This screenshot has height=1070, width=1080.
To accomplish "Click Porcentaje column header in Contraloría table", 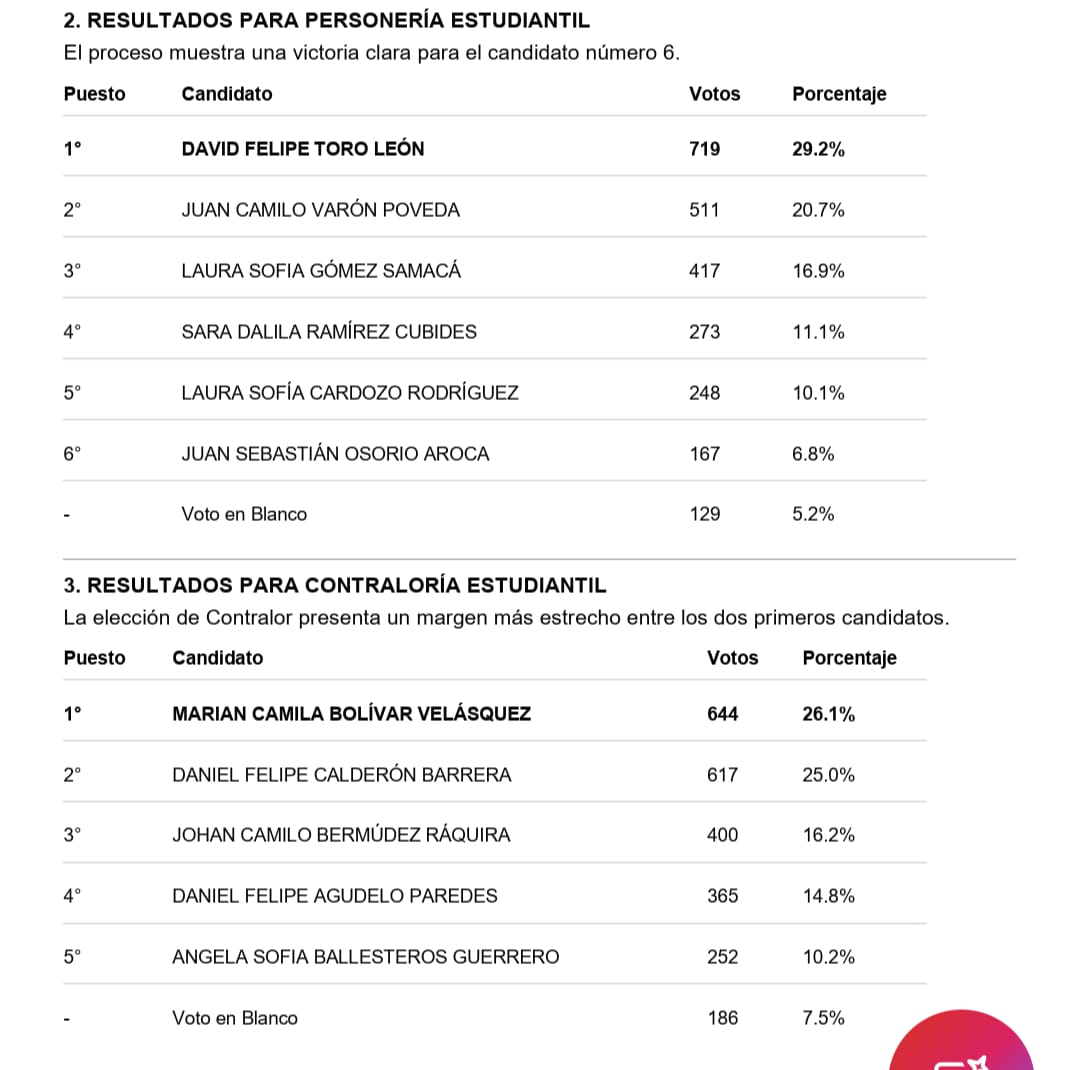I will (849, 658).
